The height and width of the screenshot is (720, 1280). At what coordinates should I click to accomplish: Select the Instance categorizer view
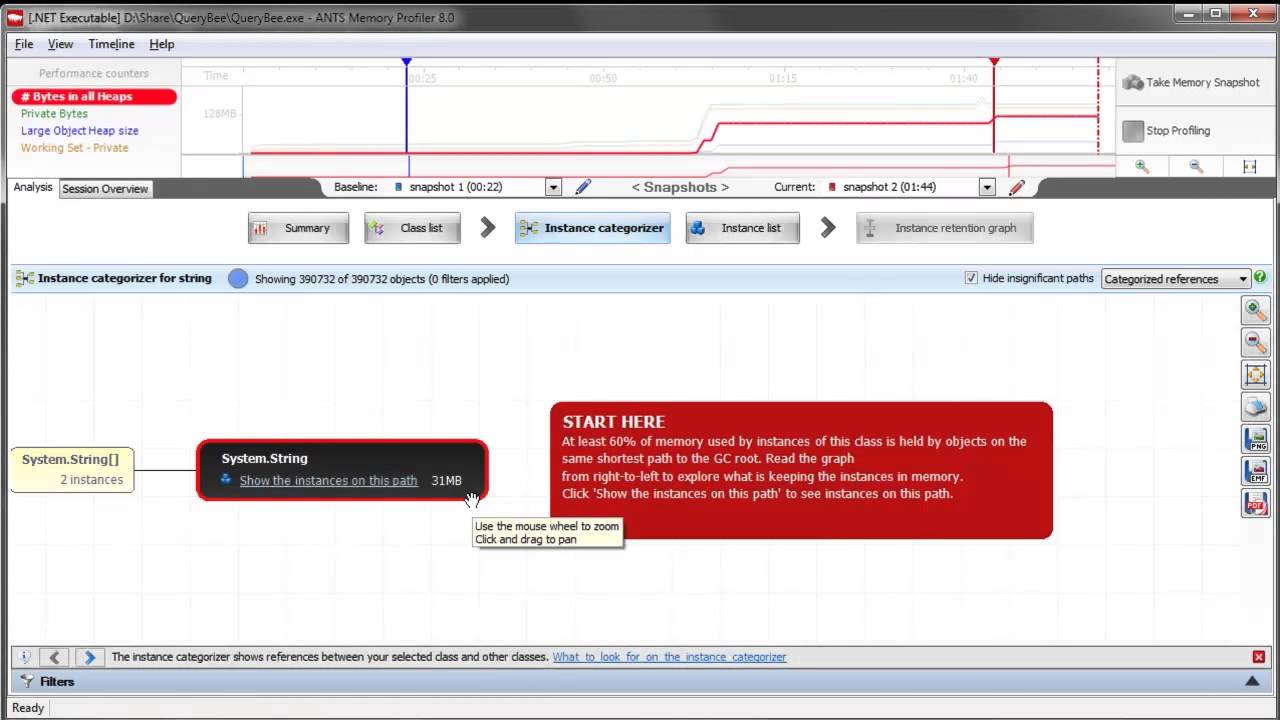point(593,228)
